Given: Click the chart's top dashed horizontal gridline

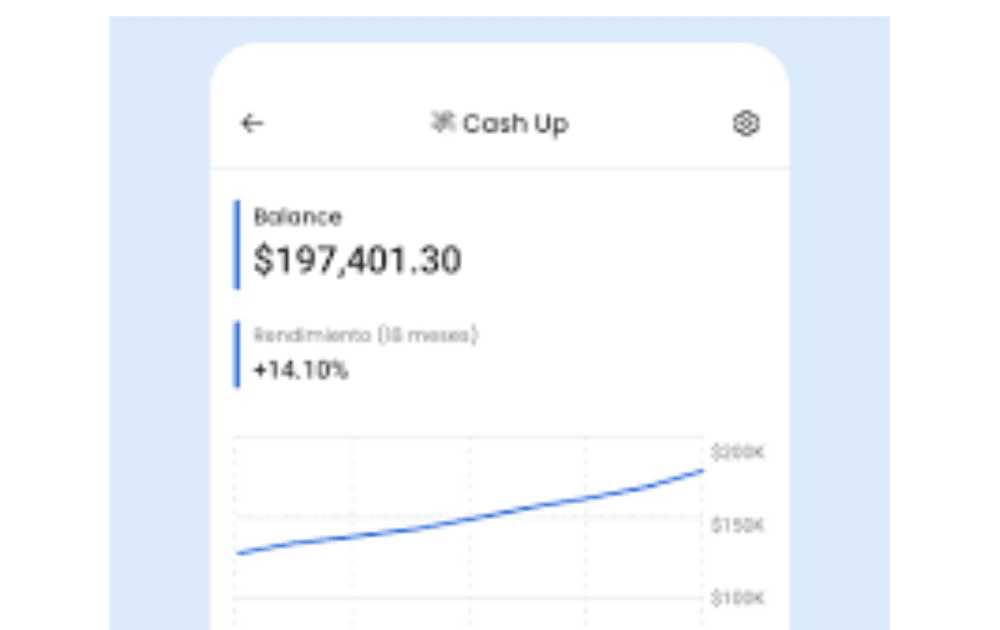Looking at the screenshot, I should (x=470, y=437).
